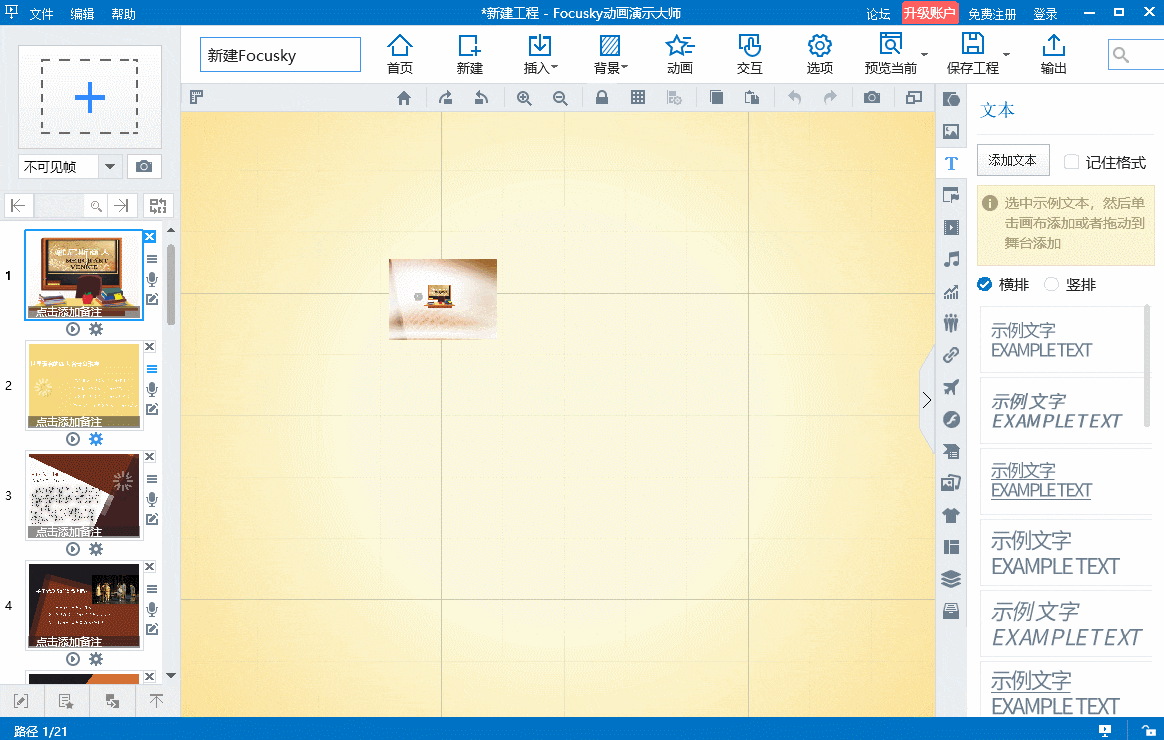Open the Background (背景) dropdown

coord(610,54)
